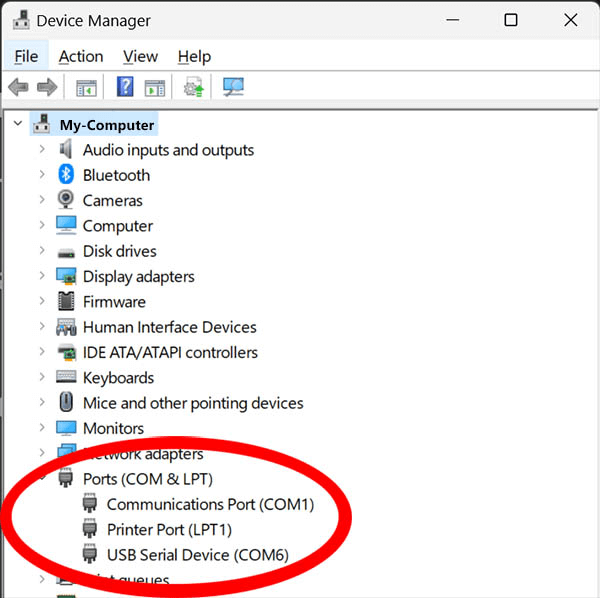Expand the Keyboards chevron
600x598 pixels.
42,377
